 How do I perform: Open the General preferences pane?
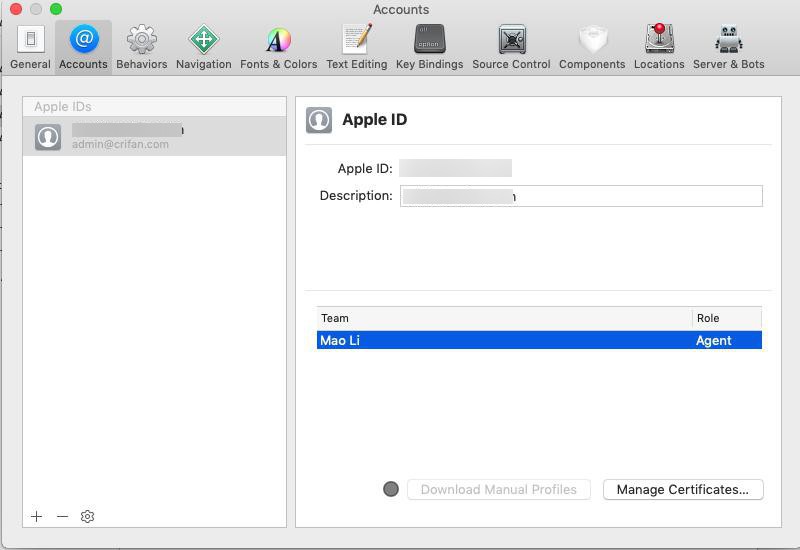[x=30, y=47]
